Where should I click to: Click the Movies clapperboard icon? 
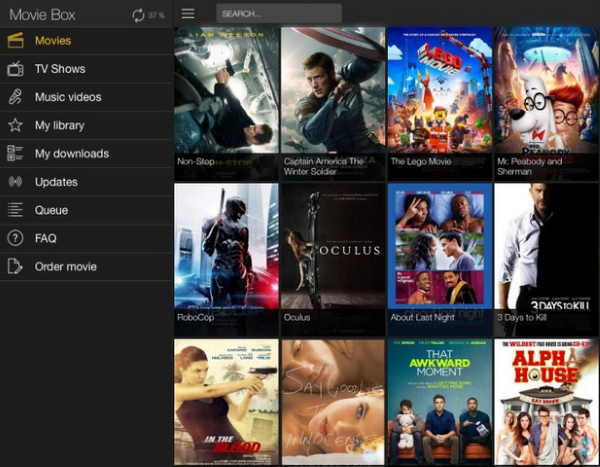pos(15,41)
